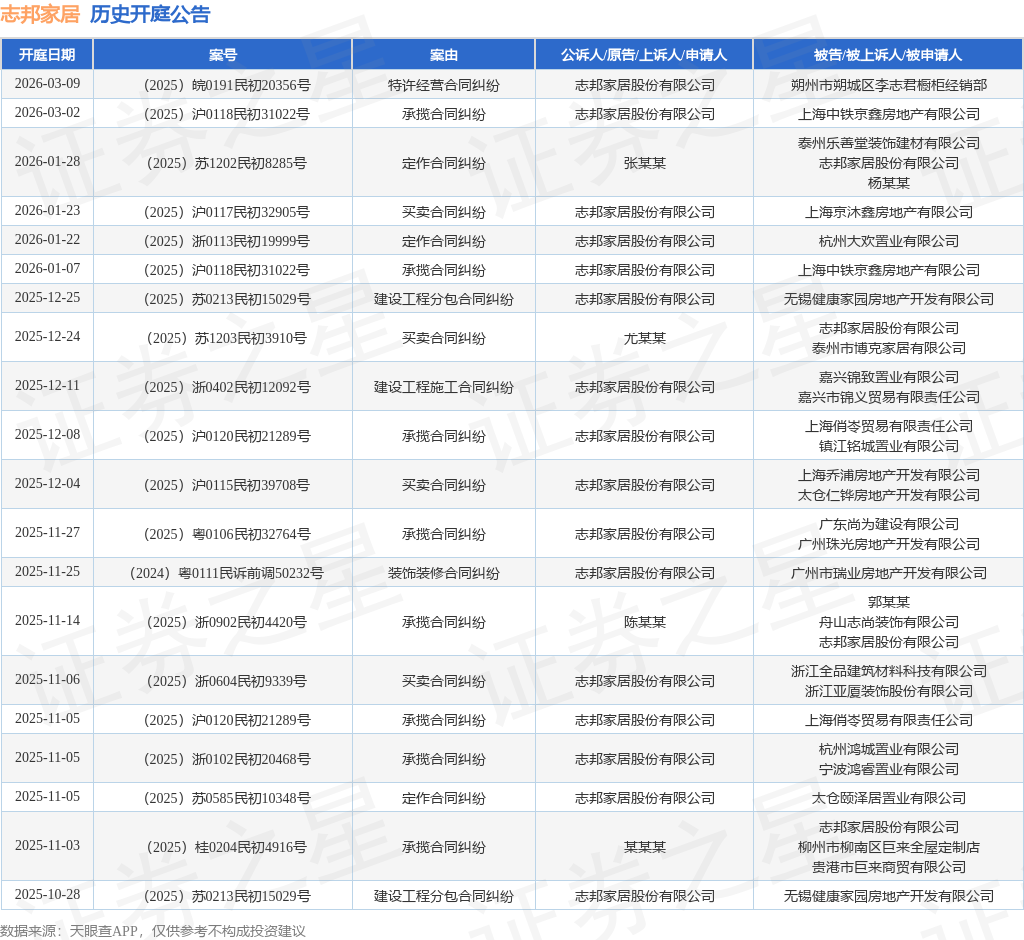Image resolution: width=1024 pixels, height=940 pixels.
Task: Click defendant 上海乔浦房地产开发有限公司
Action: [x=889, y=475]
